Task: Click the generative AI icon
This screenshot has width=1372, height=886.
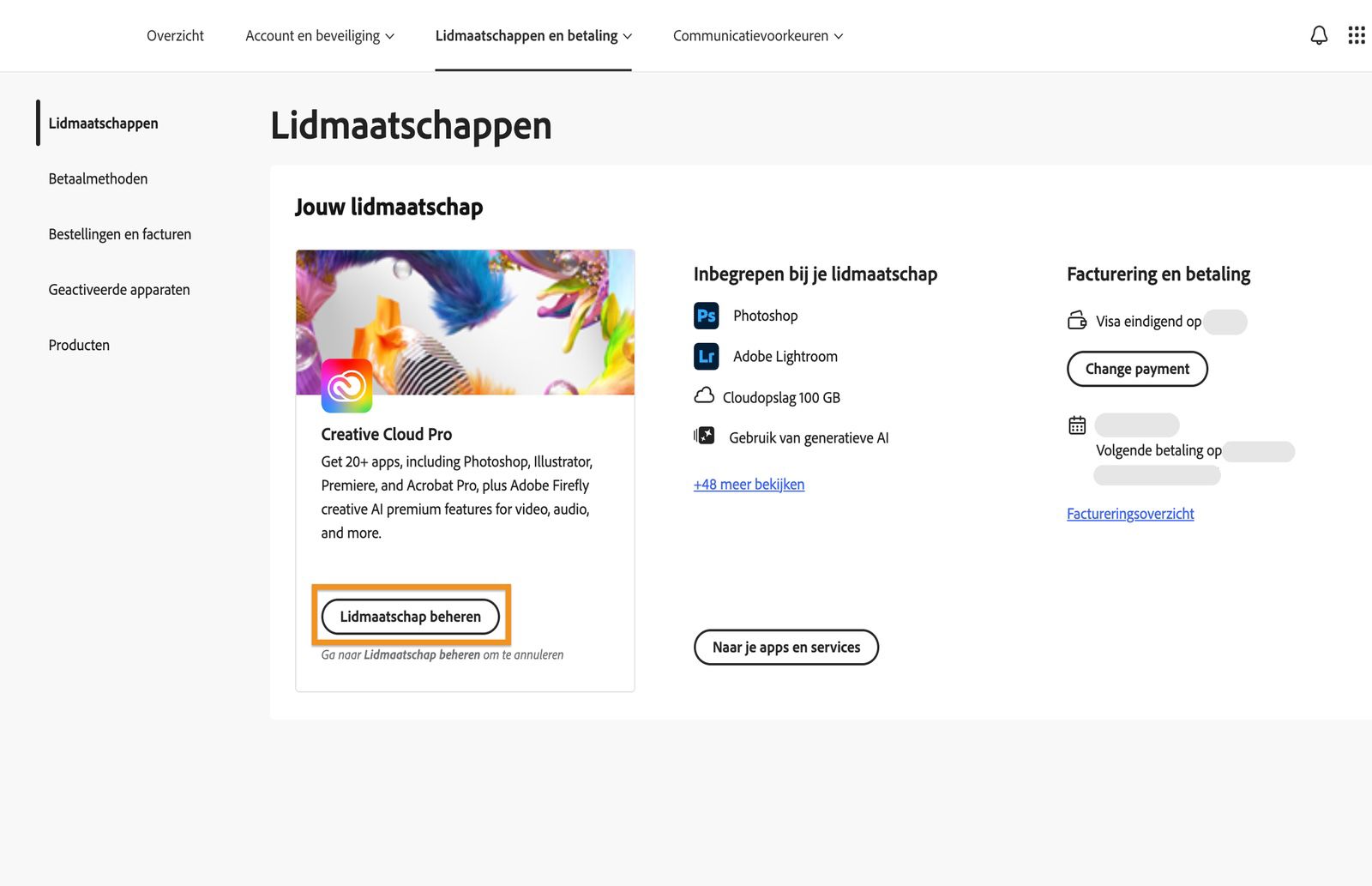Action: click(704, 436)
